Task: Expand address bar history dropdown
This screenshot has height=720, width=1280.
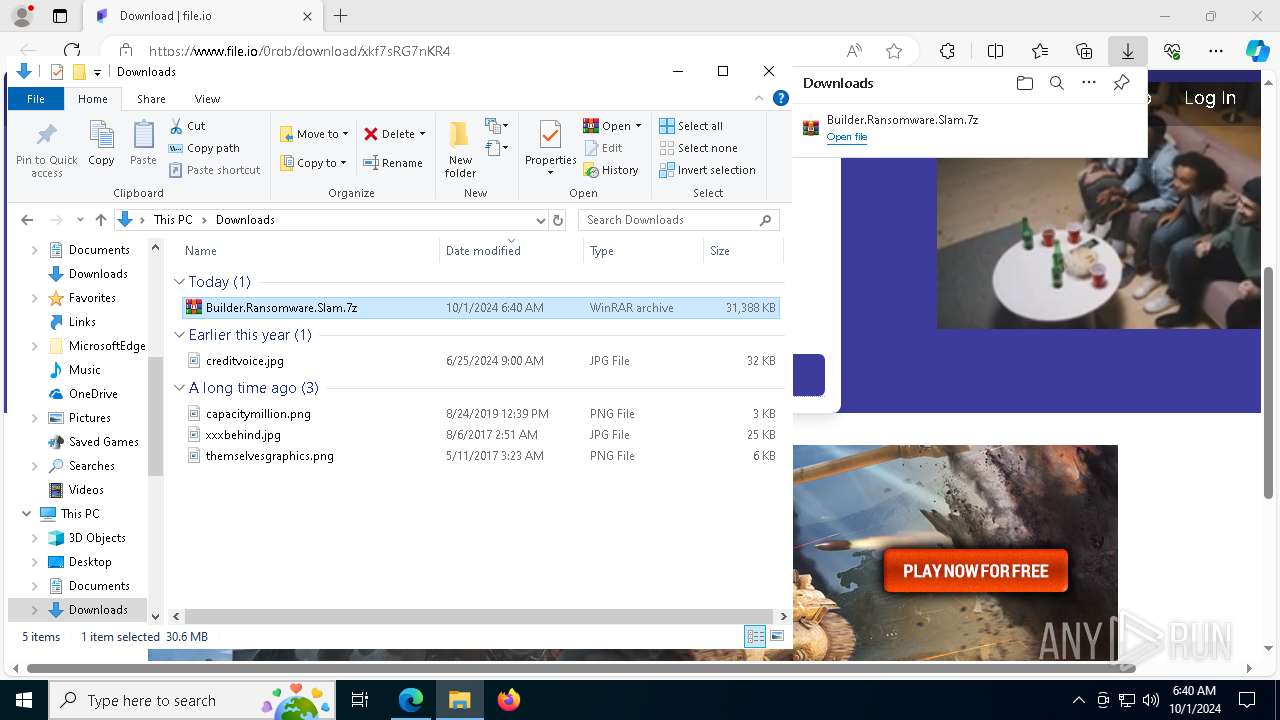Action: coord(541,220)
